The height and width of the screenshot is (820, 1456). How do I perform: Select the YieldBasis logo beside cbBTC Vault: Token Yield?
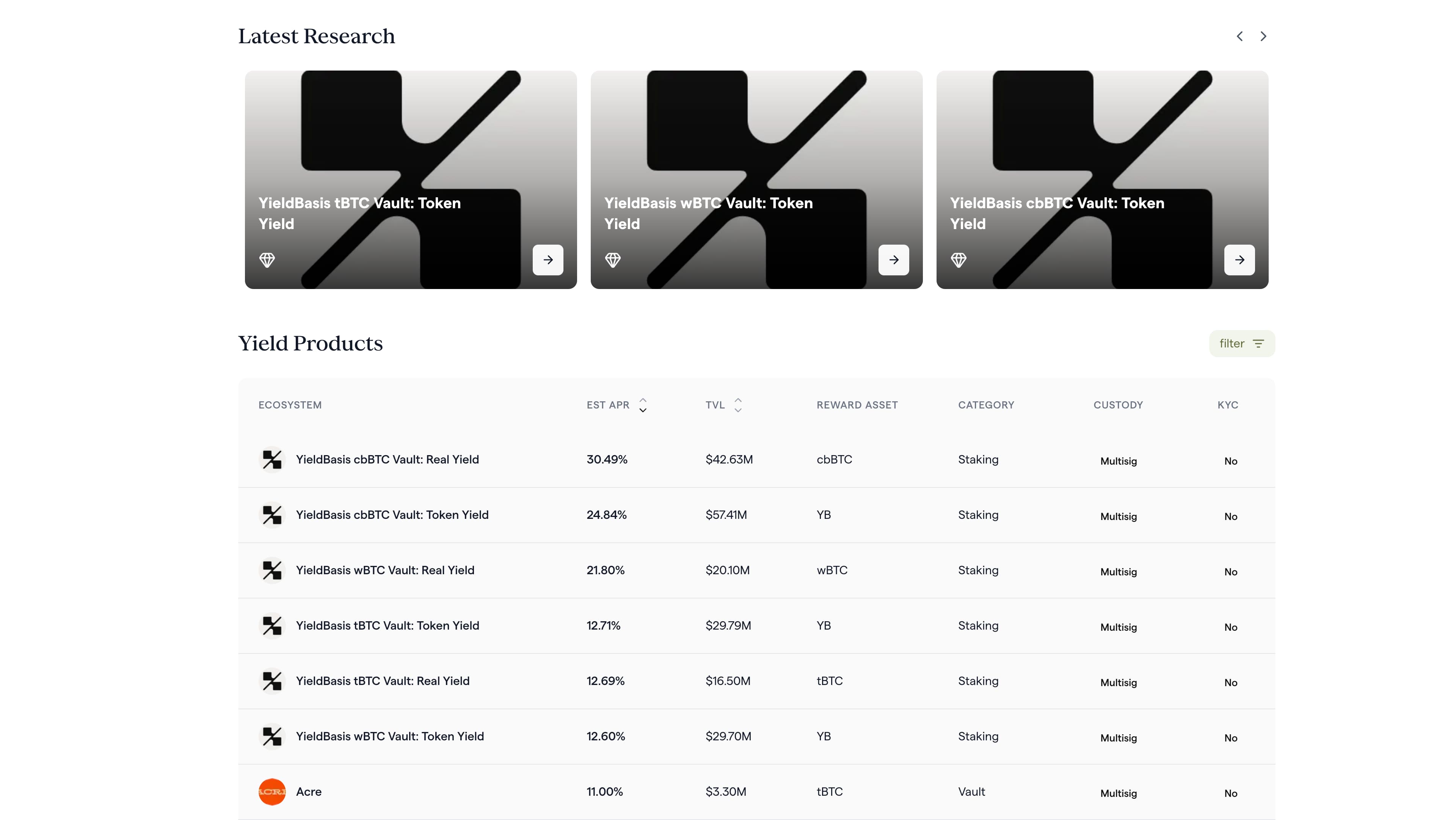273,515
